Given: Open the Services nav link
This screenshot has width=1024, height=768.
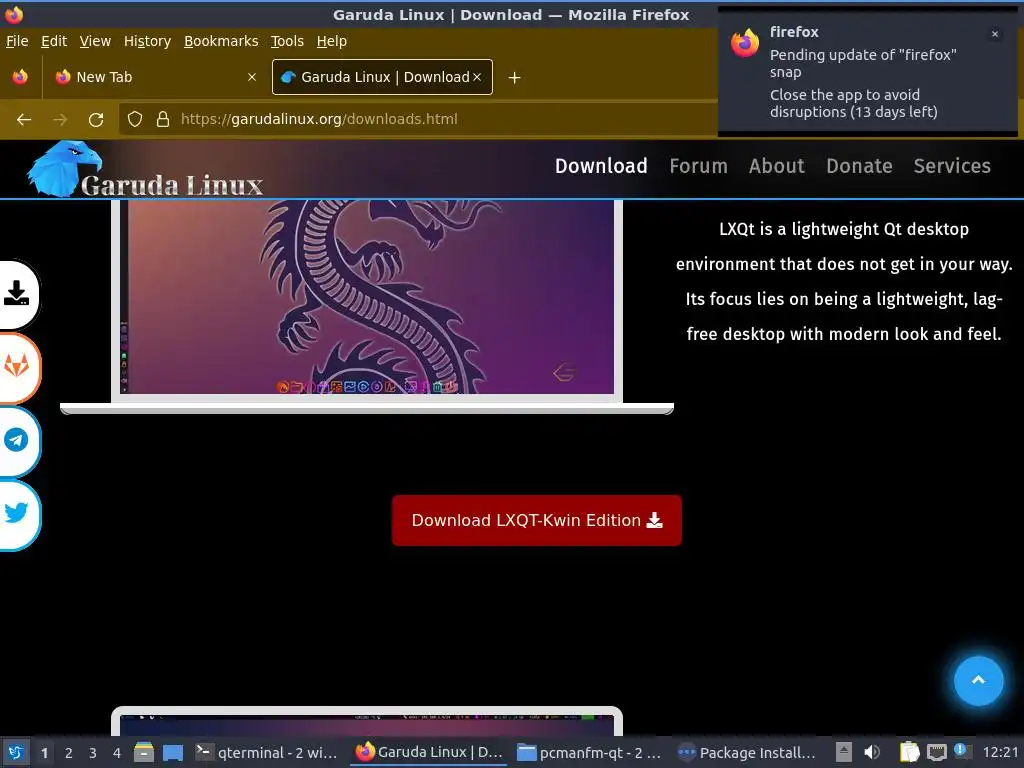Looking at the screenshot, I should pos(952,166).
